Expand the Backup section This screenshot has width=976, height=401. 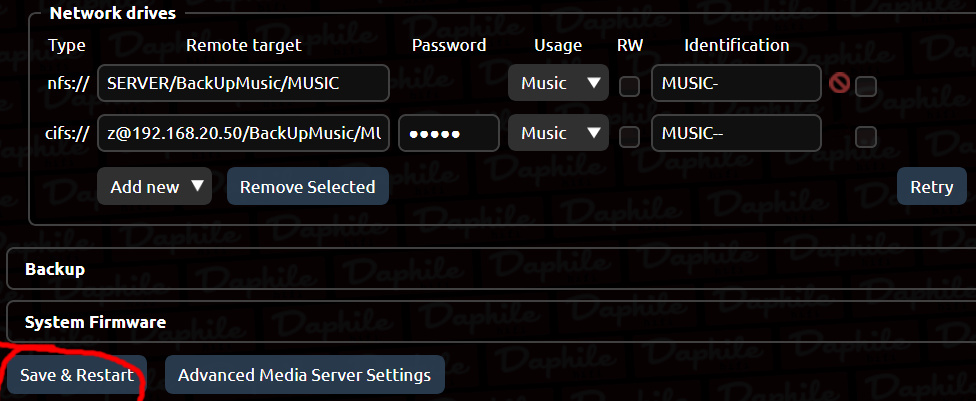(x=55, y=269)
